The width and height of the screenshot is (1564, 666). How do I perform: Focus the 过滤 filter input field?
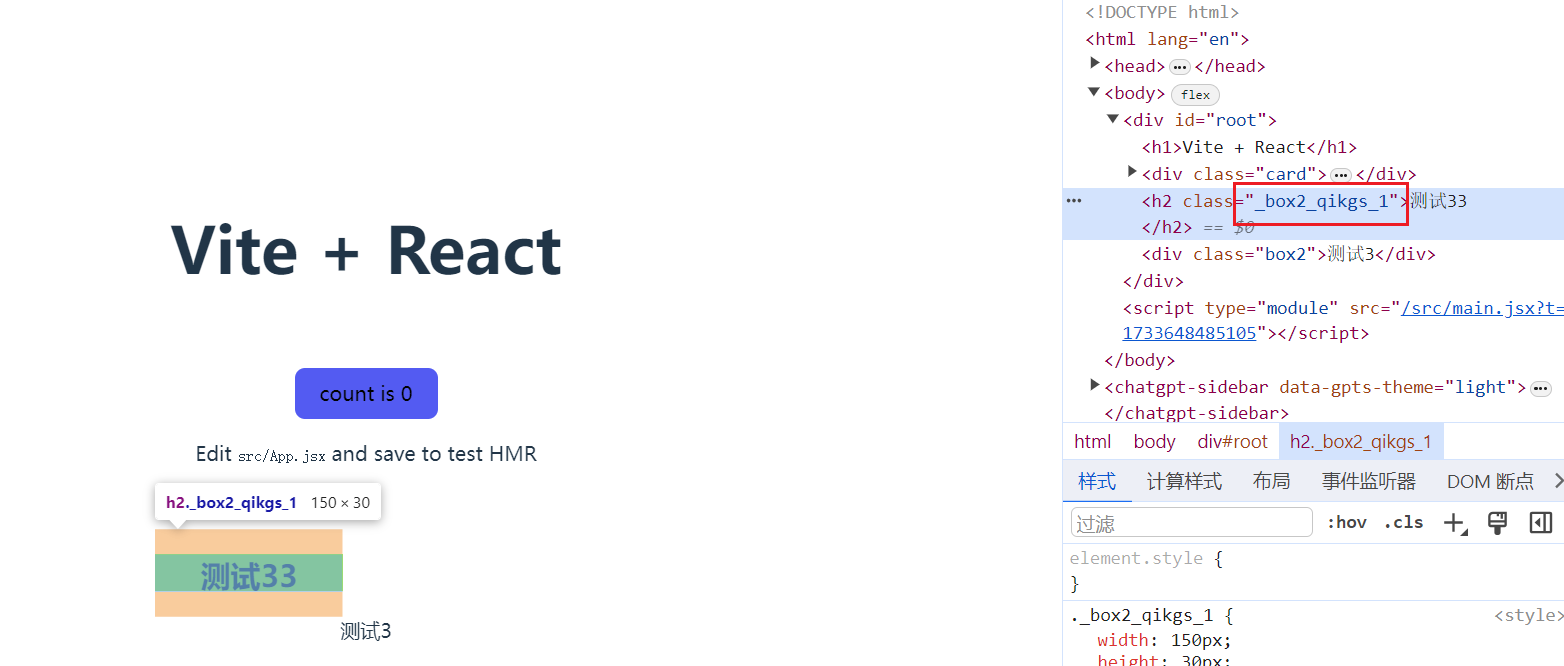[x=1191, y=523]
